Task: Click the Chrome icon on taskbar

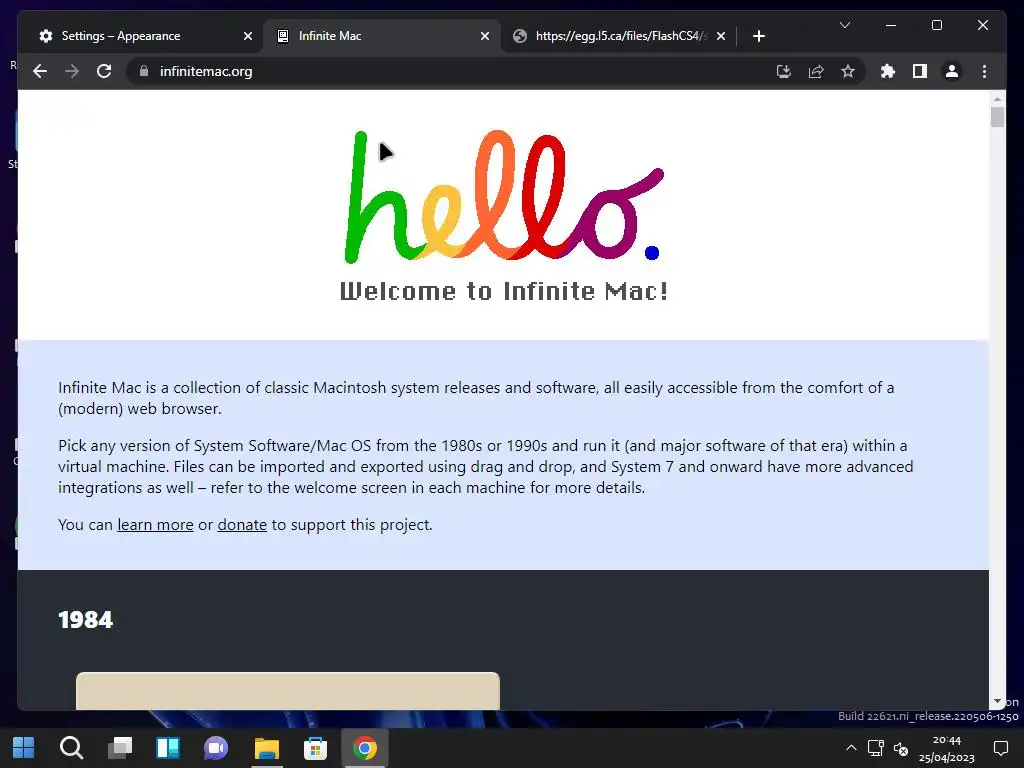Action: [x=364, y=748]
